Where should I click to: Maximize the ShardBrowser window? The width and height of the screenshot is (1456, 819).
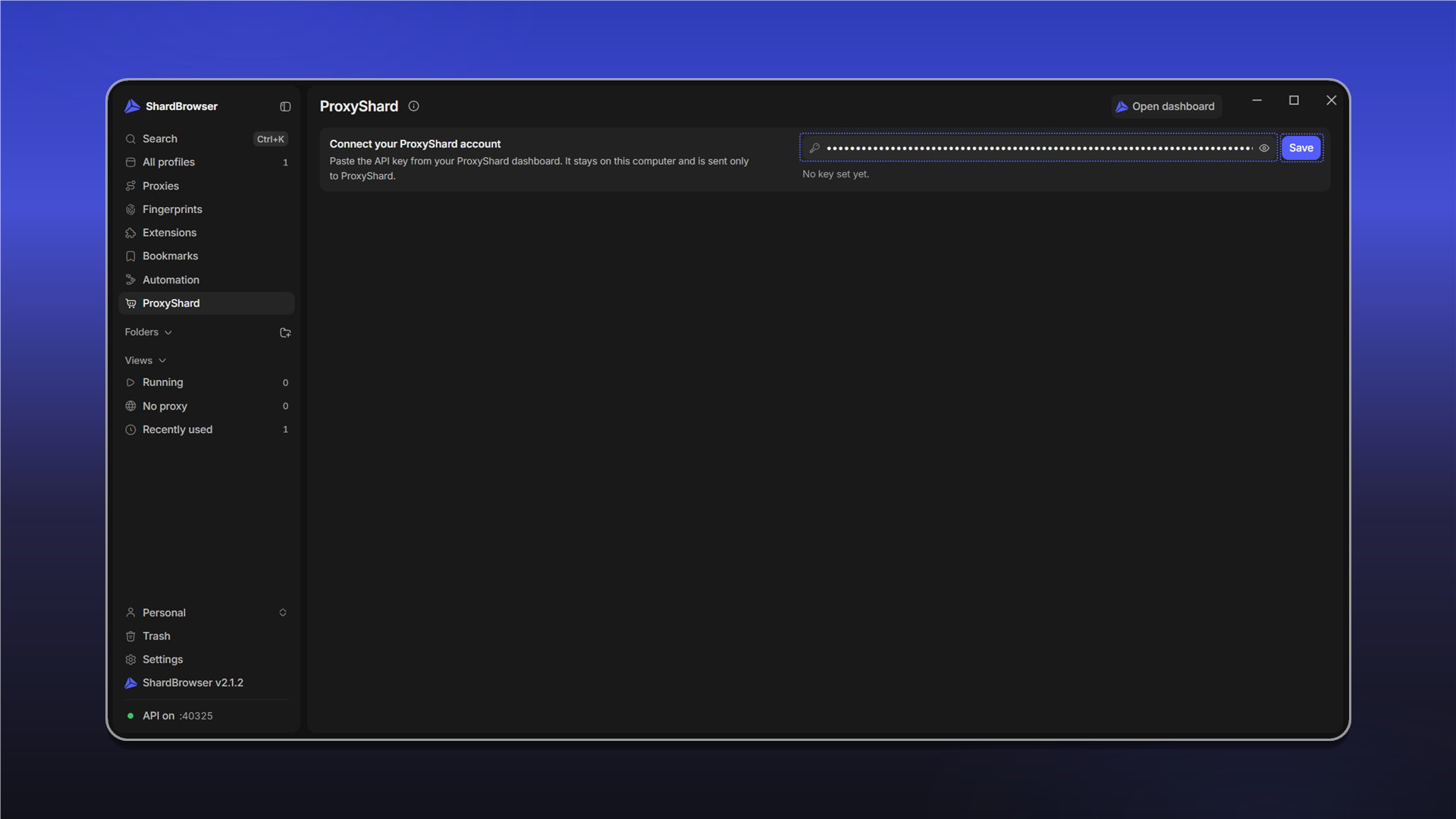[1294, 100]
